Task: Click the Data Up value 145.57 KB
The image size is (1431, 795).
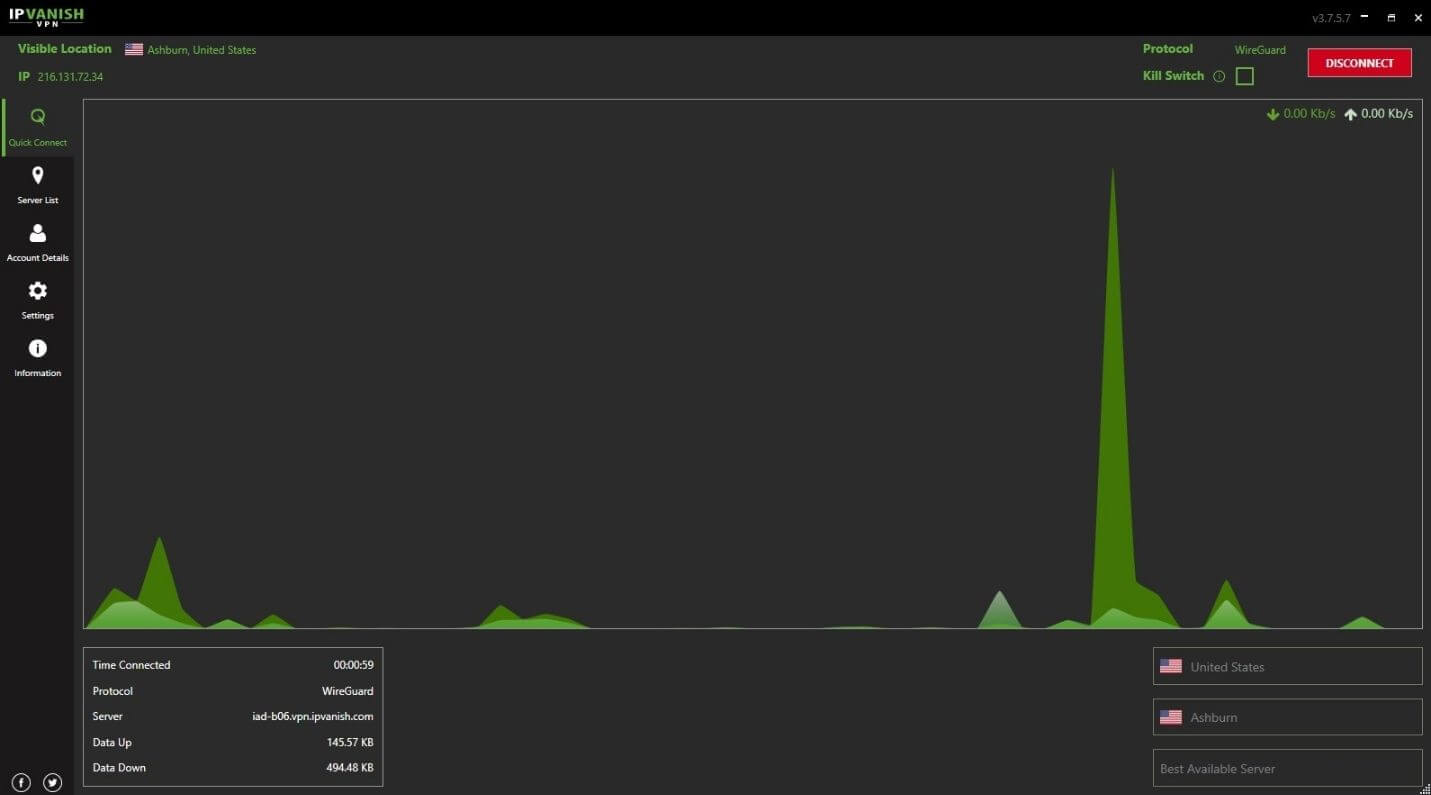Action: 350,742
